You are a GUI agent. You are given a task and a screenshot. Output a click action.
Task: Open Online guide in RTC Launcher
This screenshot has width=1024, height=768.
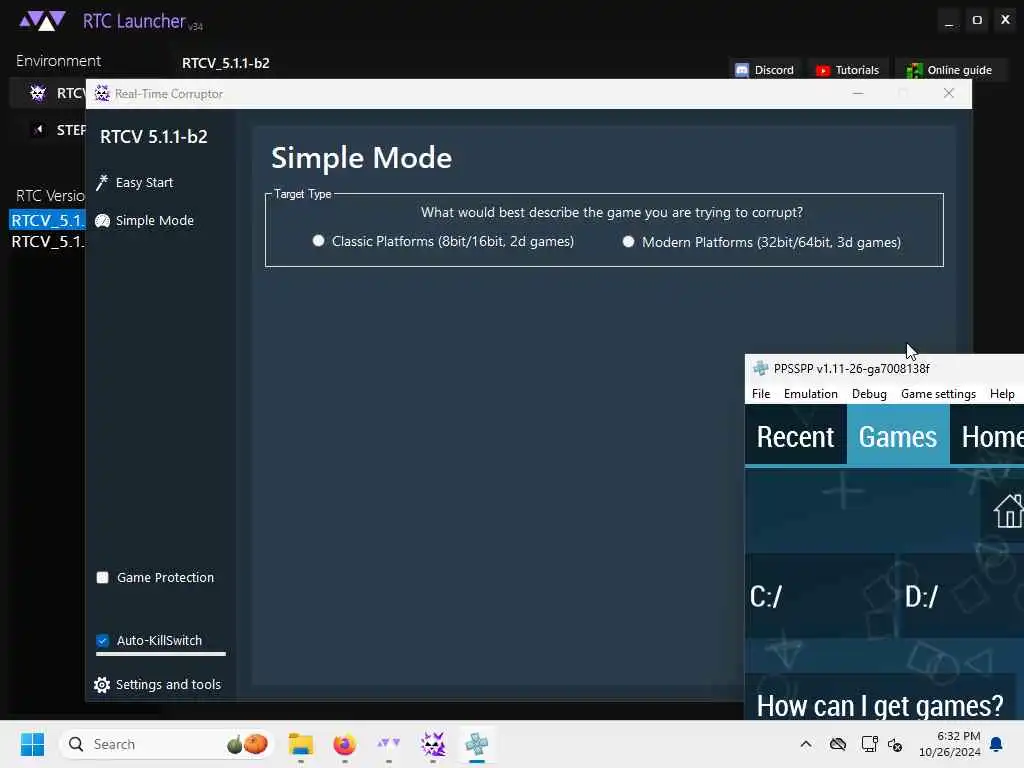pos(950,70)
